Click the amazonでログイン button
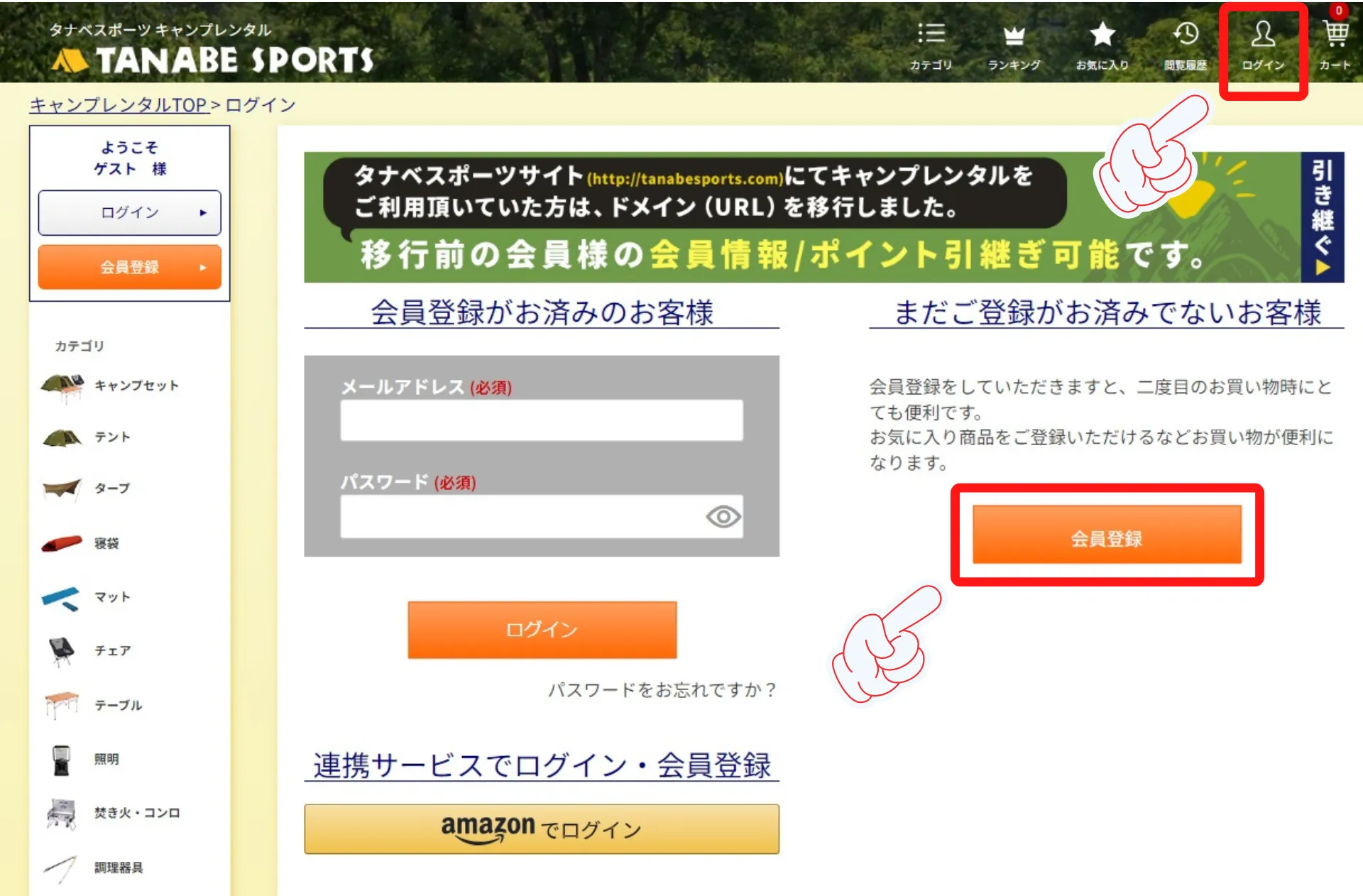 pyautogui.click(x=542, y=829)
